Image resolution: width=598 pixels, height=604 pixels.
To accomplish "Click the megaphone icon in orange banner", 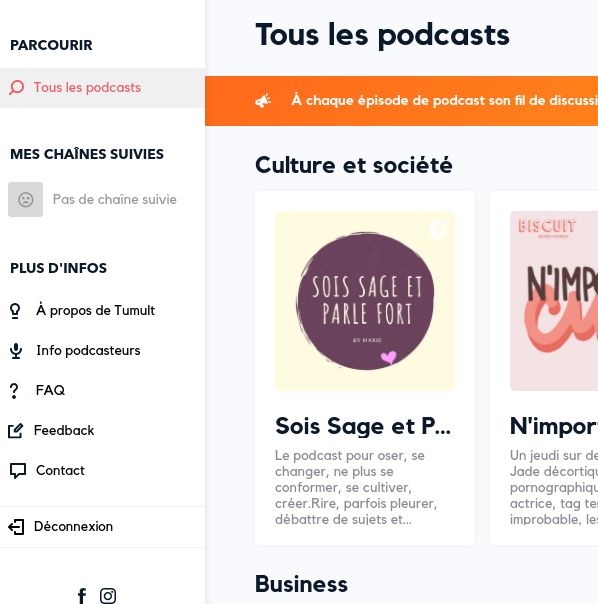I will pyautogui.click(x=263, y=101).
